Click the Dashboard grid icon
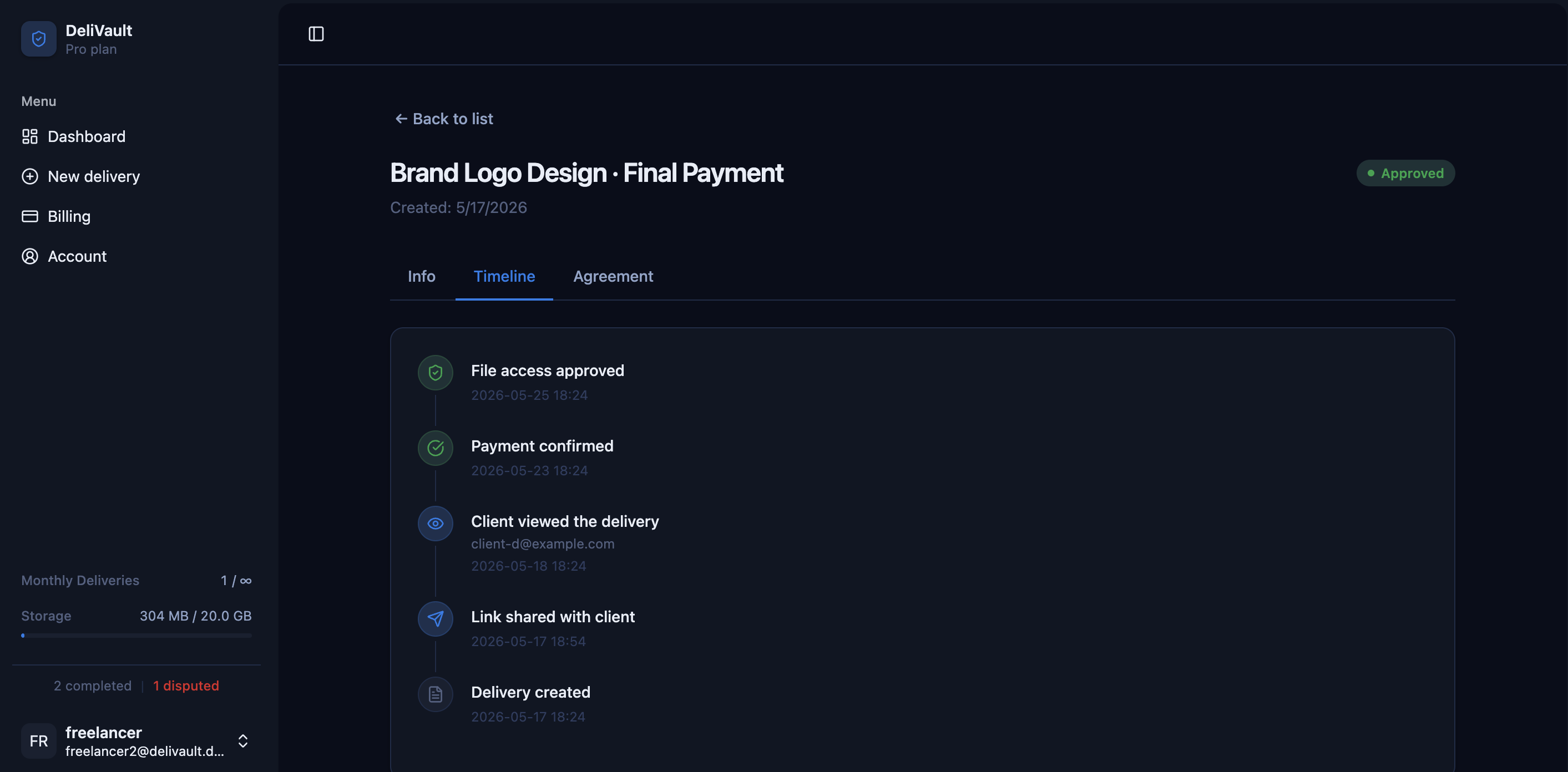 tap(30, 136)
